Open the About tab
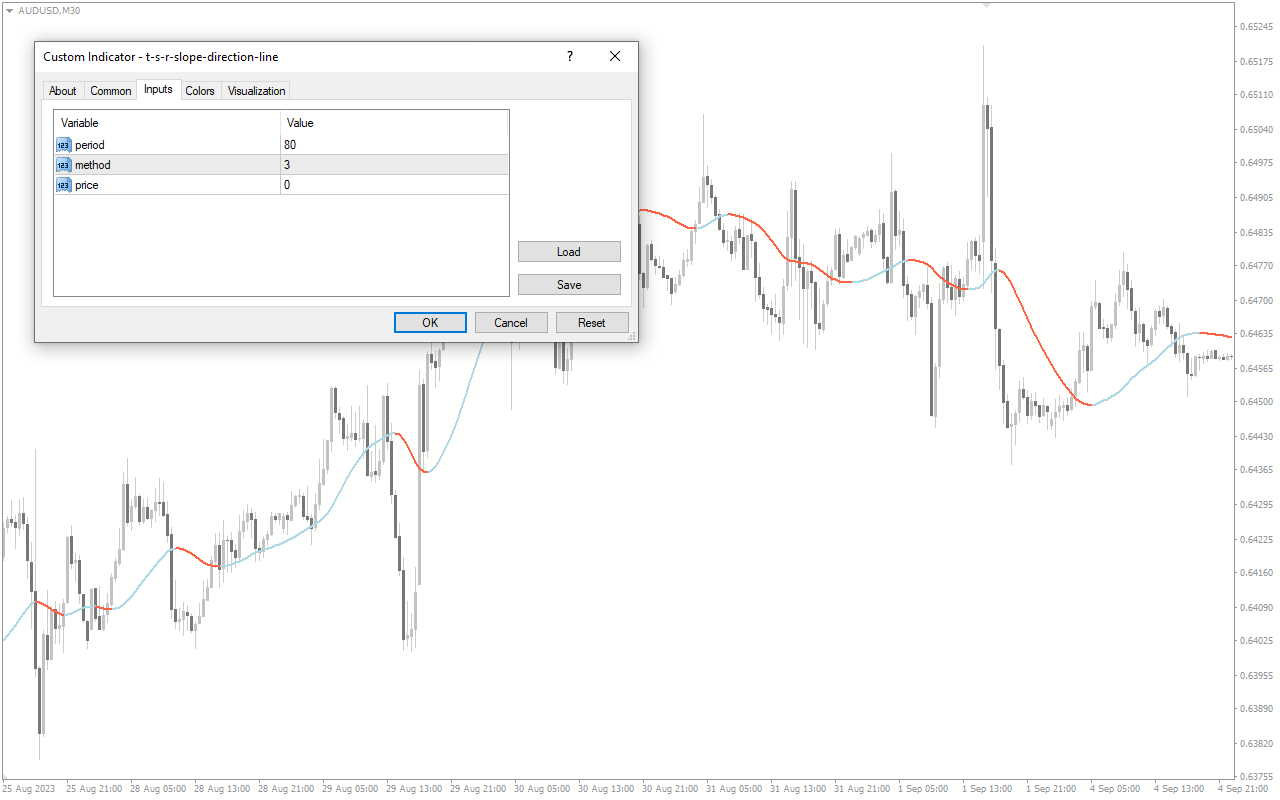The image size is (1280, 800). (63, 91)
